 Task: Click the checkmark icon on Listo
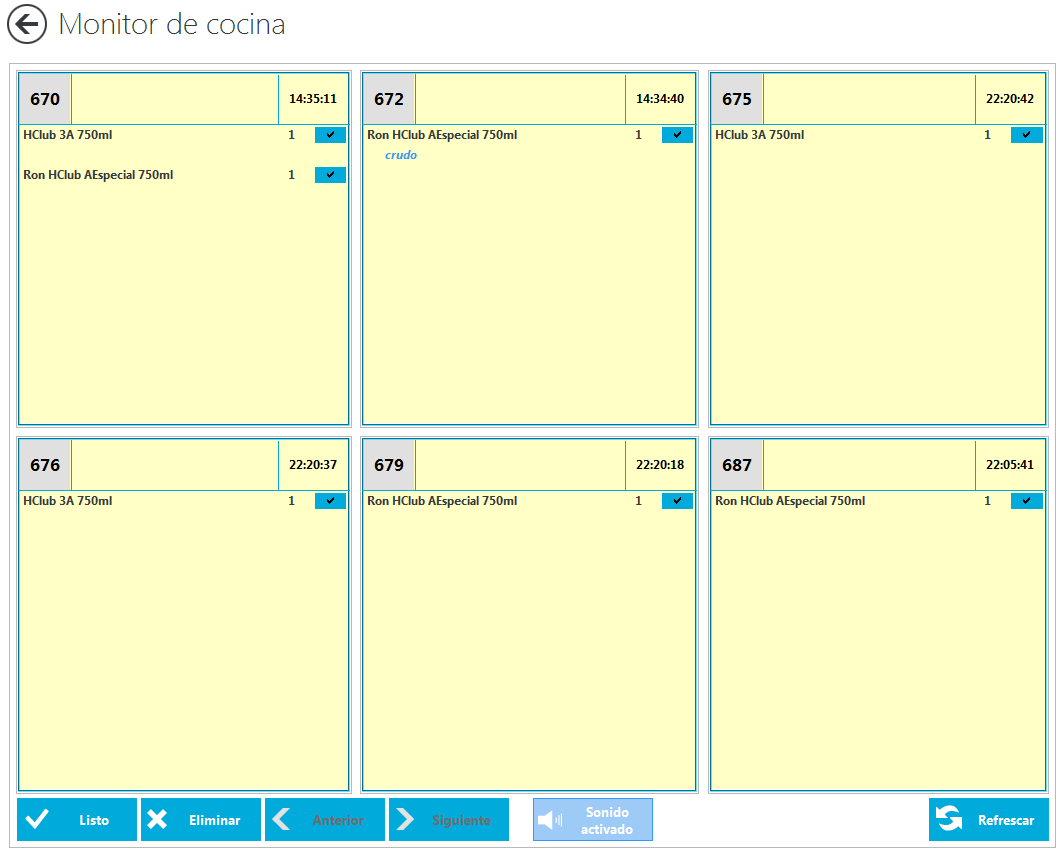pos(36,819)
